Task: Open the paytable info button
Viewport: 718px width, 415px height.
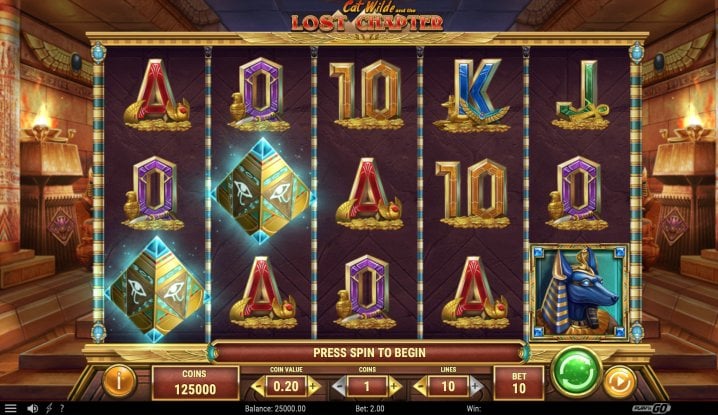Action: click(x=119, y=381)
